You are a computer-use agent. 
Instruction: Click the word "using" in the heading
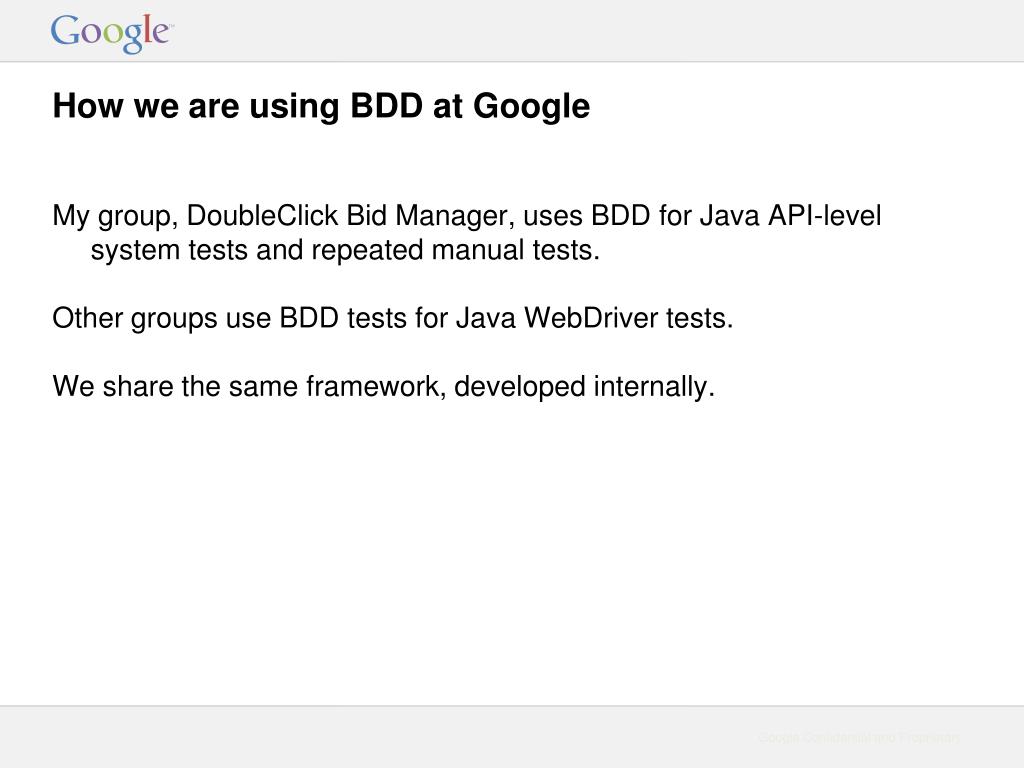coord(294,108)
